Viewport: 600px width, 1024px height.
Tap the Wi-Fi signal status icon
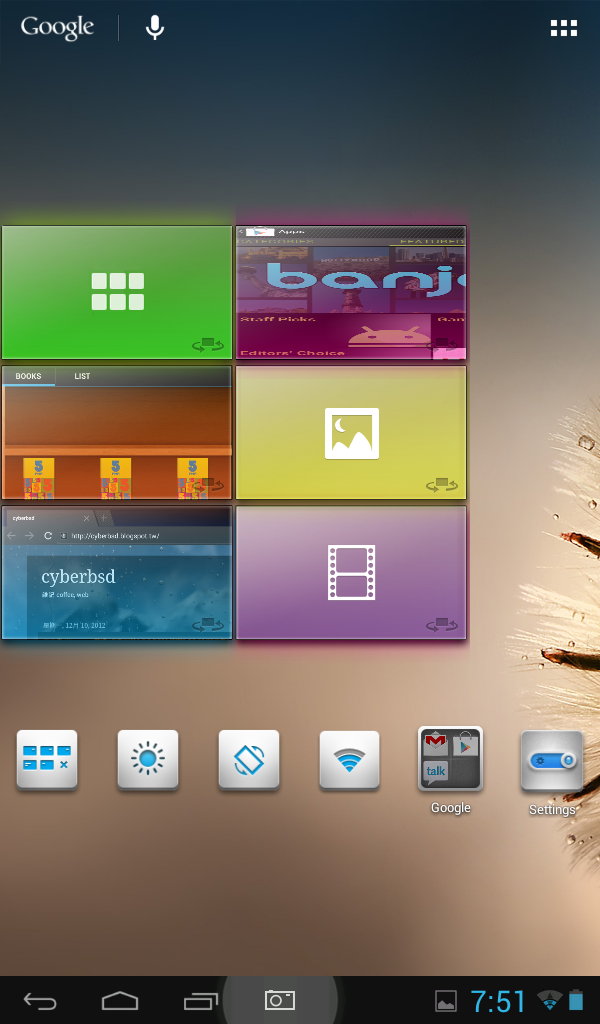(550, 1000)
